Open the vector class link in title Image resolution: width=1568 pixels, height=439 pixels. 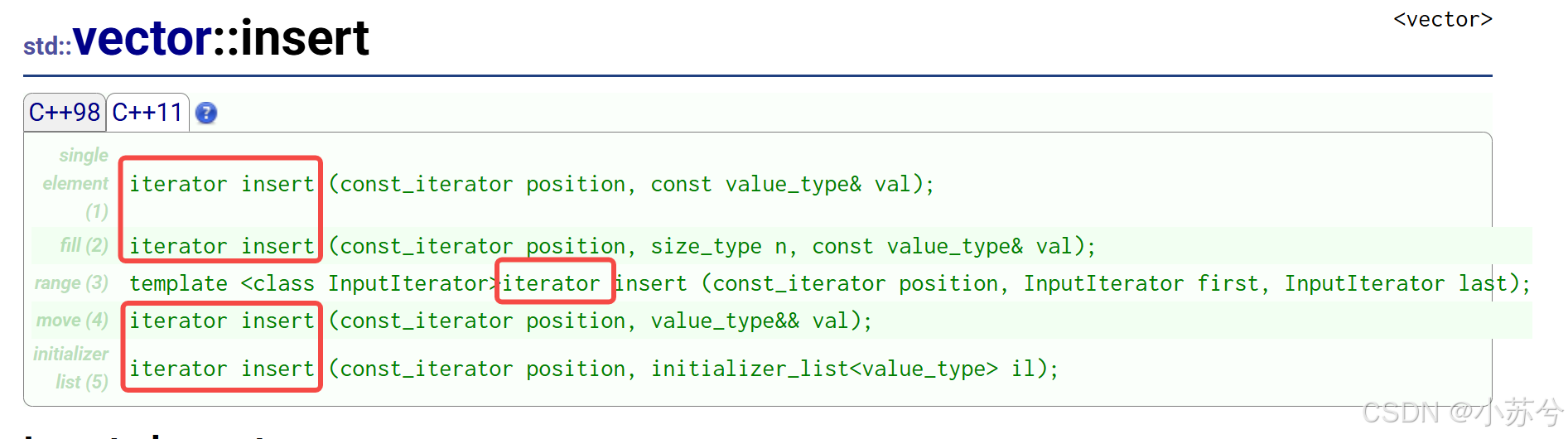(142, 39)
